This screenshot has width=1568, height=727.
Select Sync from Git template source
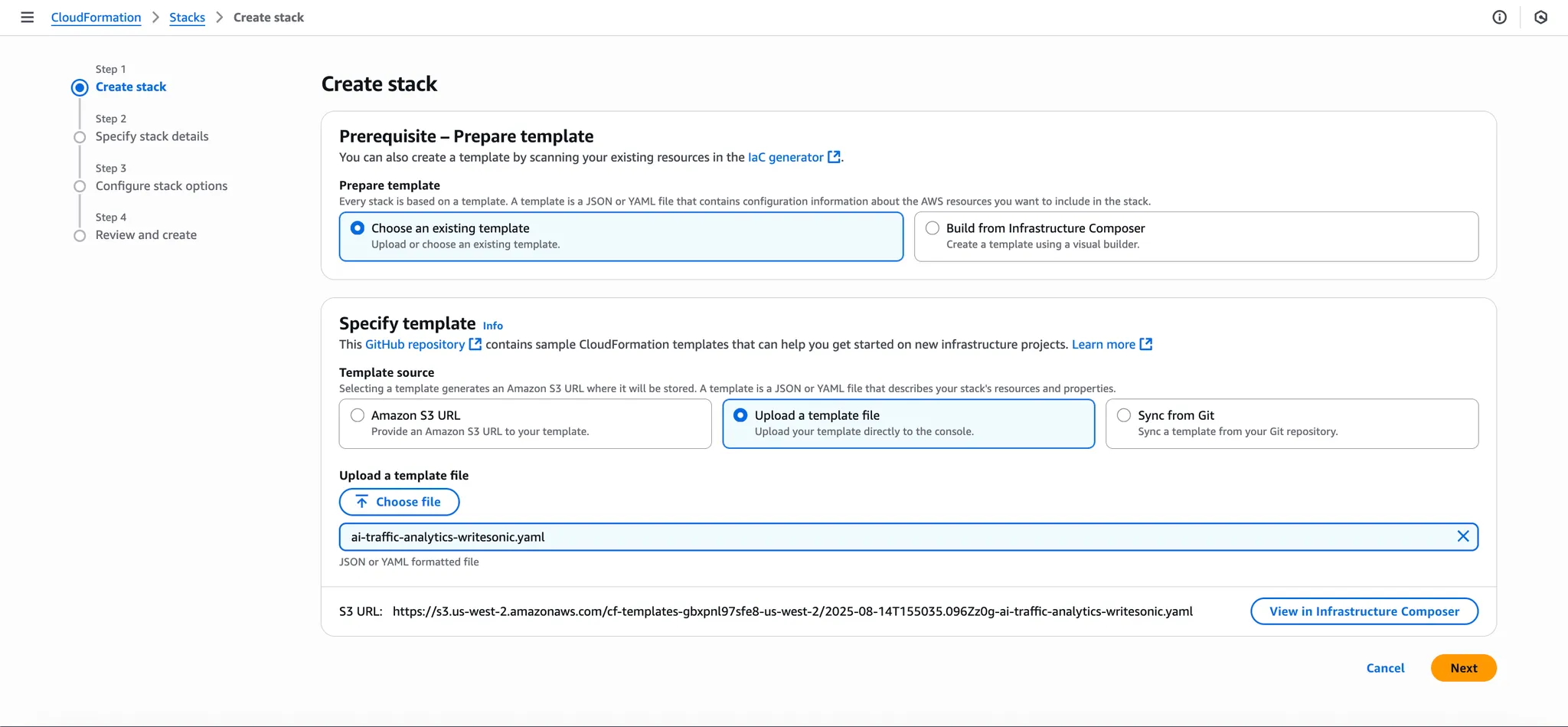(x=1292, y=423)
